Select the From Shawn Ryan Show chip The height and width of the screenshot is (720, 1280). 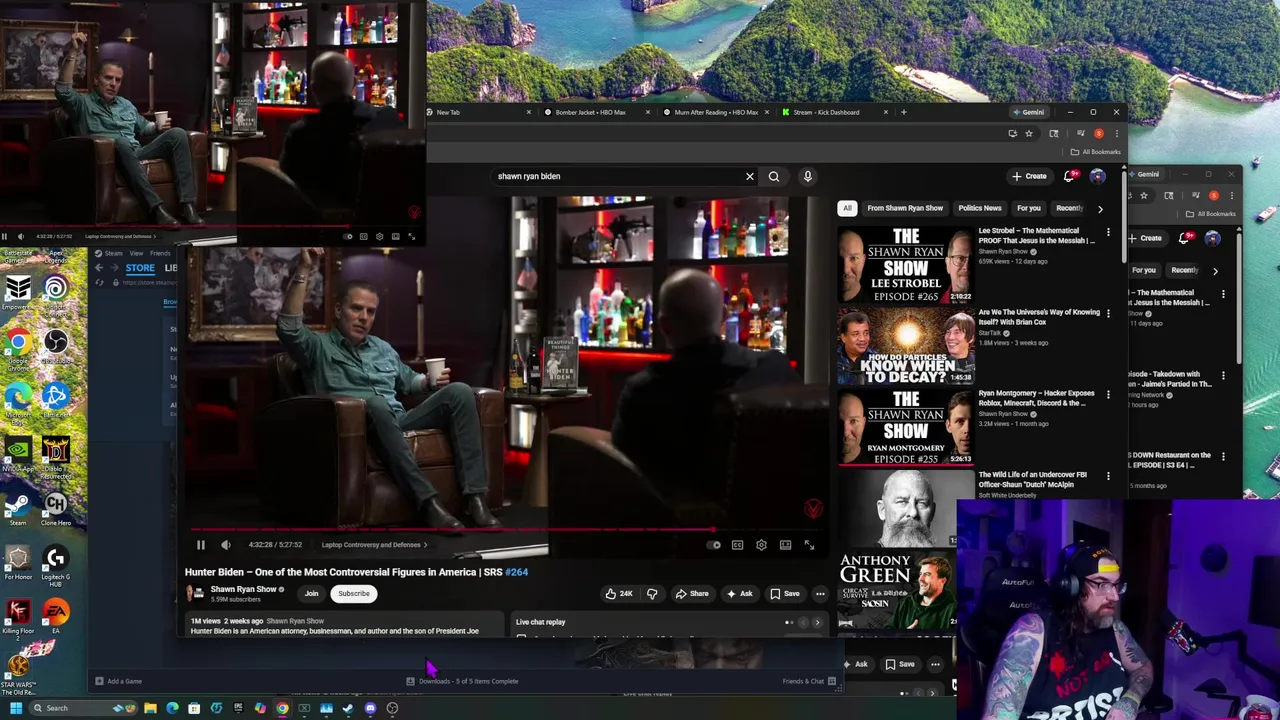pos(905,208)
